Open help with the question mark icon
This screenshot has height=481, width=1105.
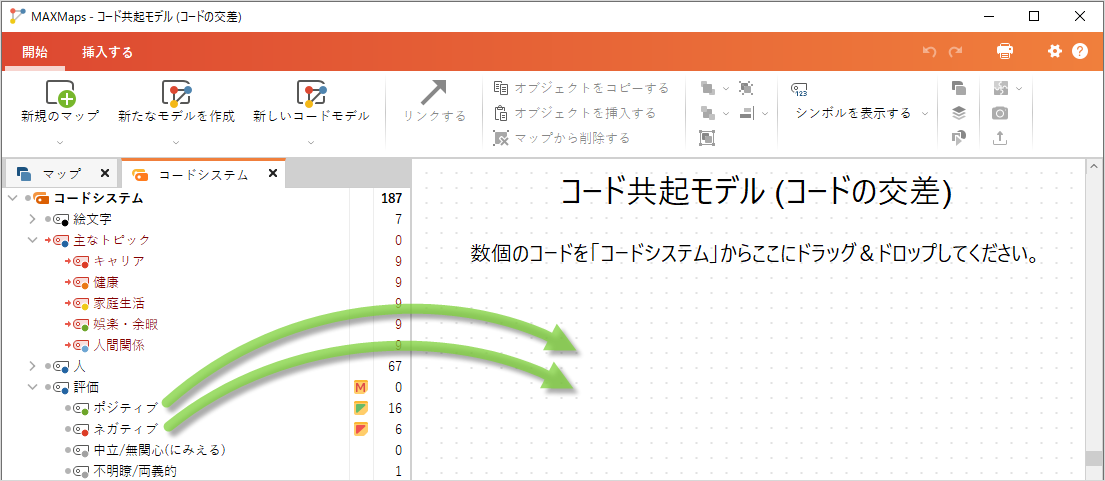pyautogui.click(x=1080, y=51)
